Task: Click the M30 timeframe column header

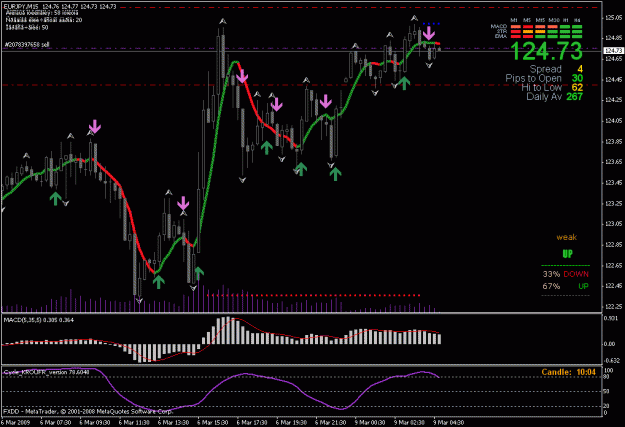Action: coord(554,20)
